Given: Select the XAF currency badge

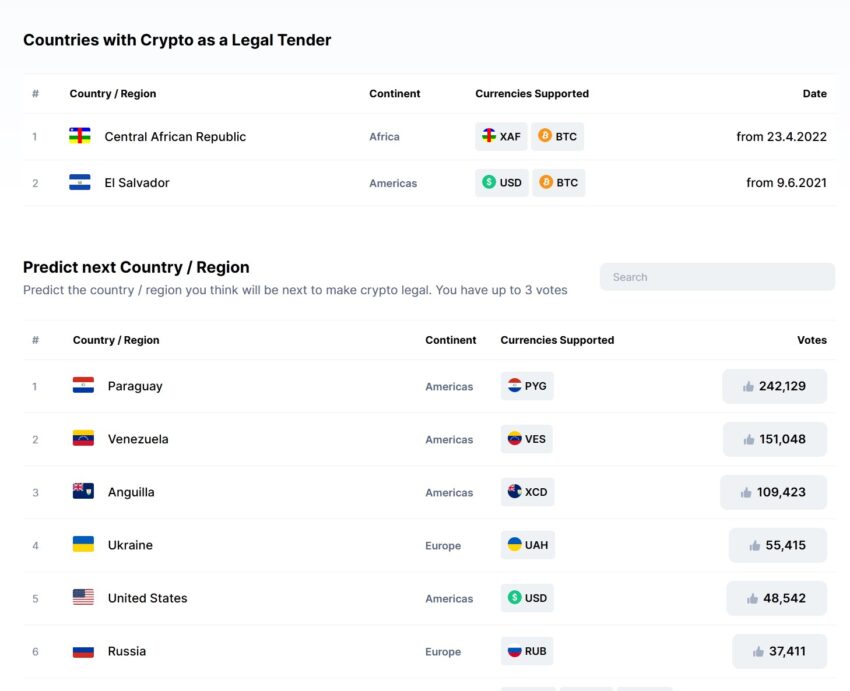Looking at the screenshot, I should pos(501,136).
